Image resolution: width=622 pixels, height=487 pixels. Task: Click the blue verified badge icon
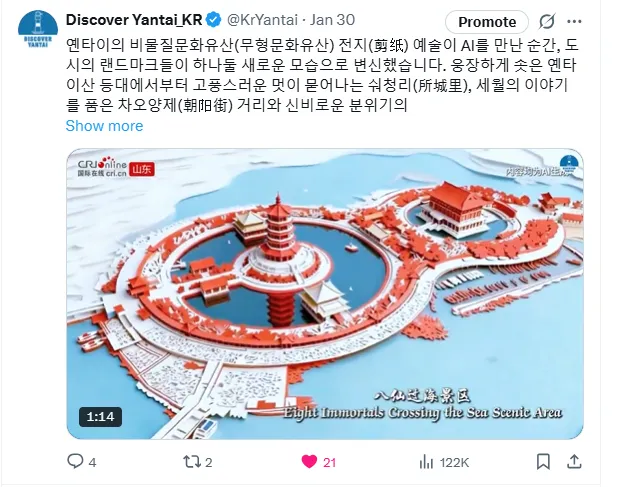(215, 20)
